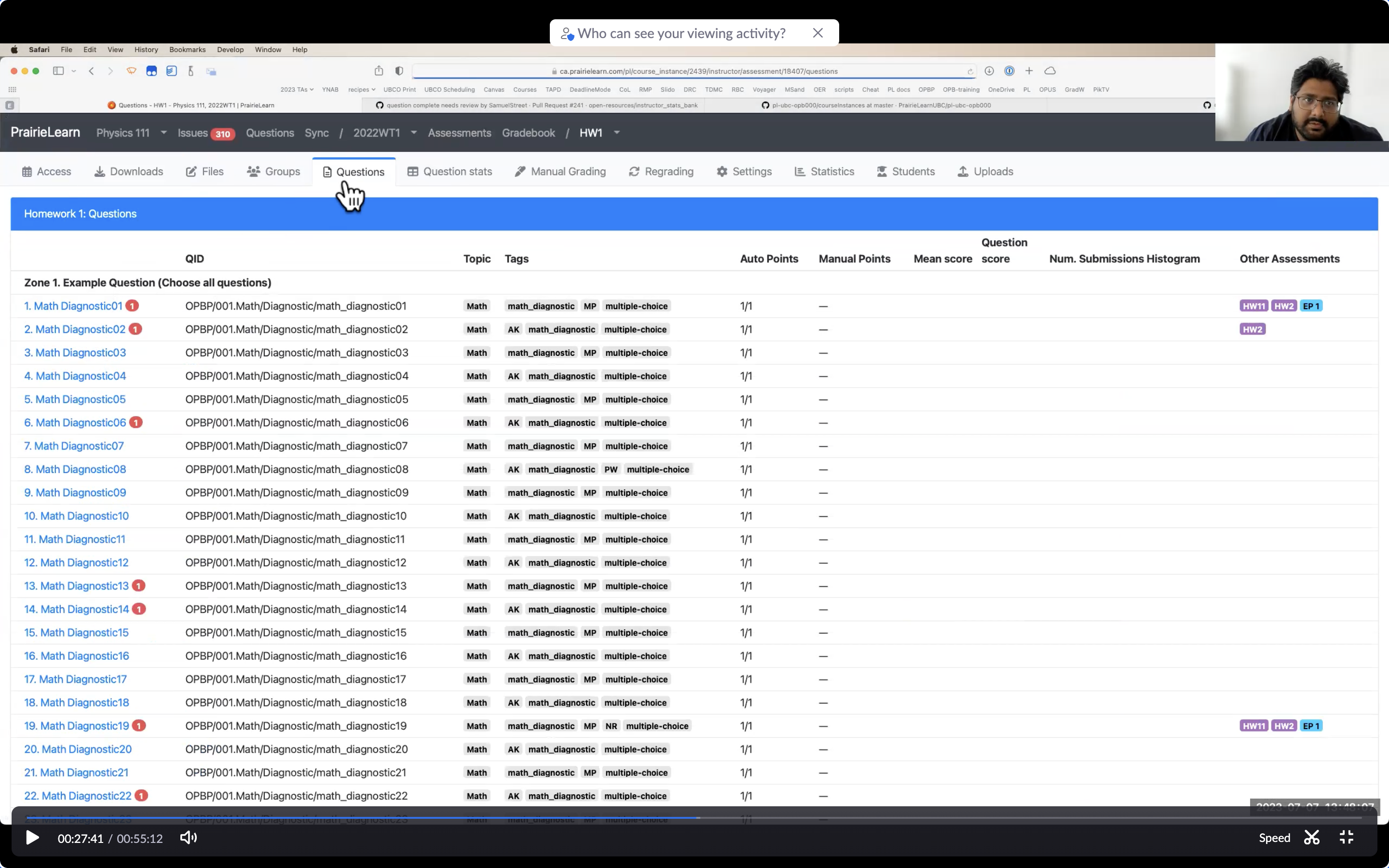Reload page in address bar

[970, 71]
